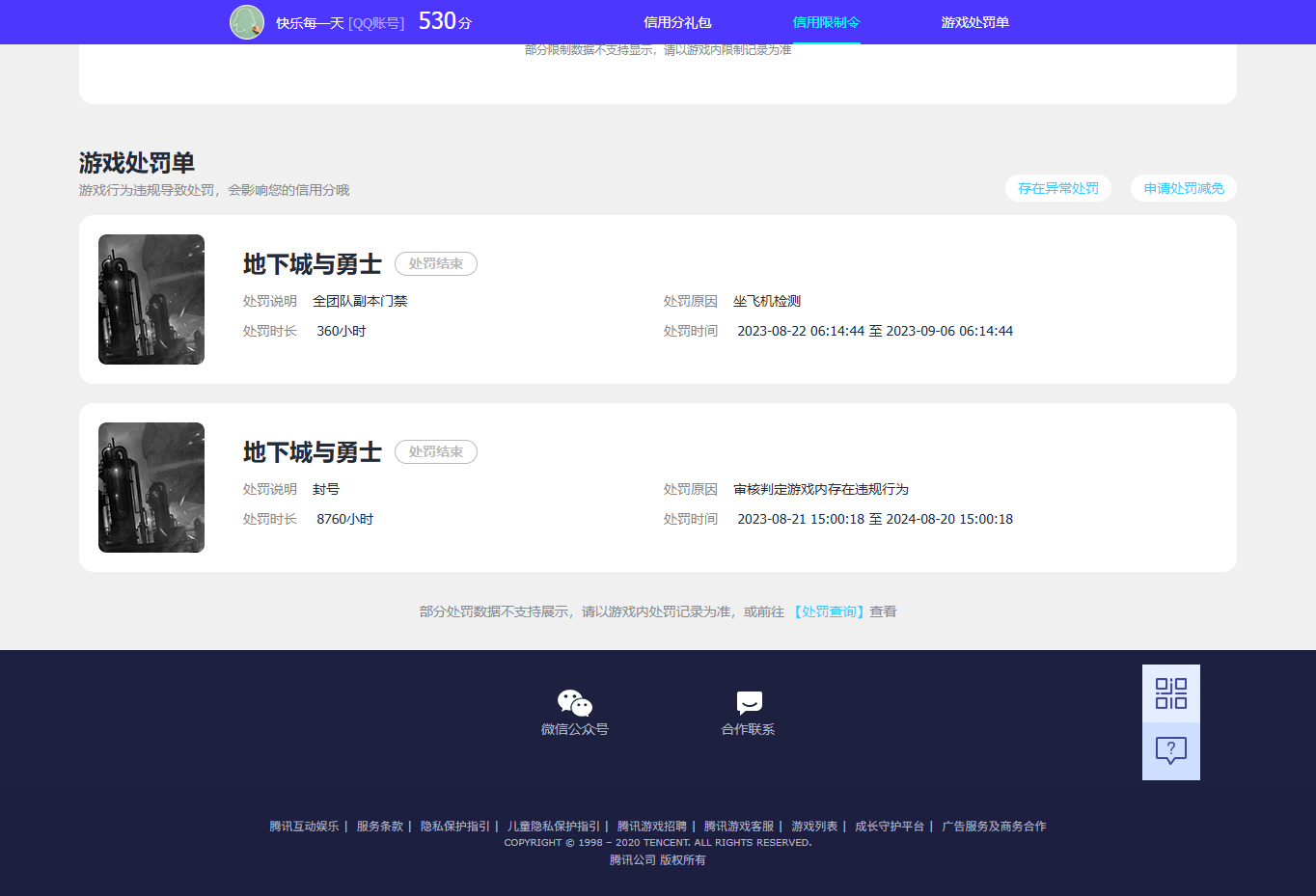Open the 腾讯互动娱乐 footer link
1316x896 pixels.
point(304,827)
